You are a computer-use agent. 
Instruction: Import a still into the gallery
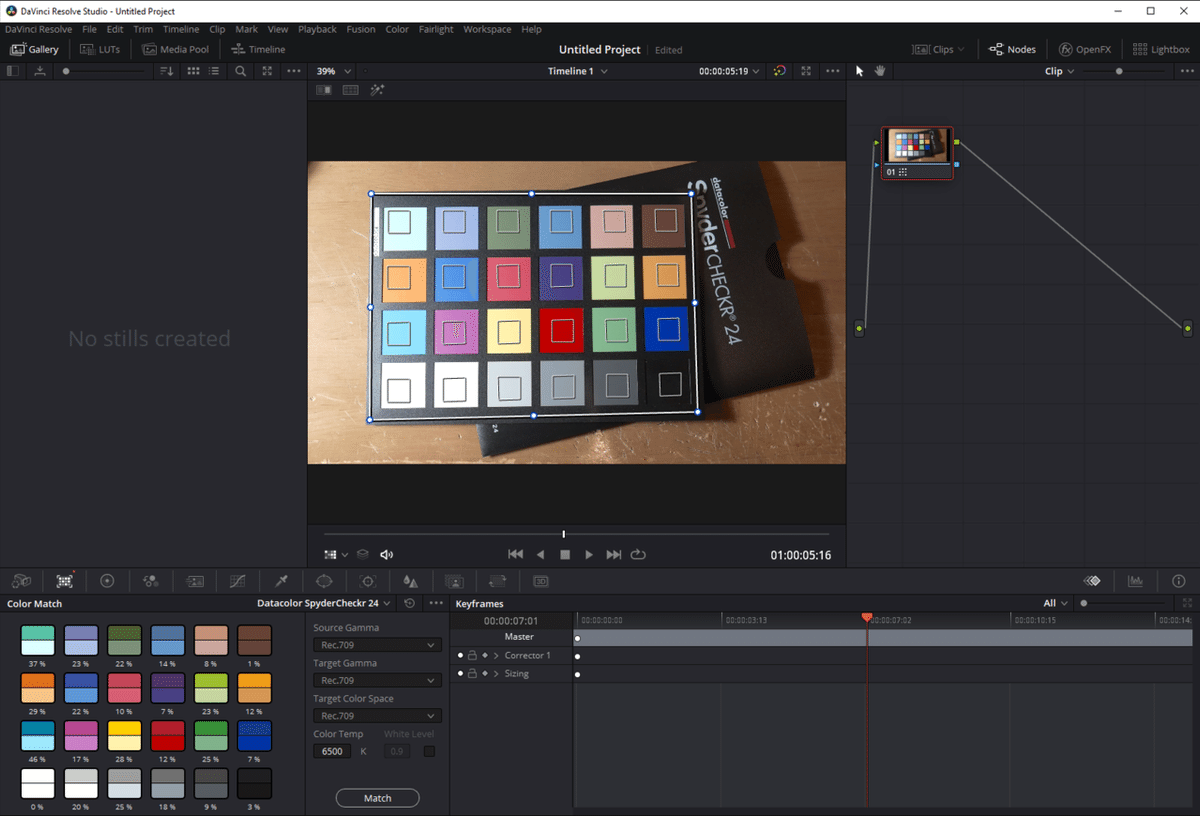40,71
